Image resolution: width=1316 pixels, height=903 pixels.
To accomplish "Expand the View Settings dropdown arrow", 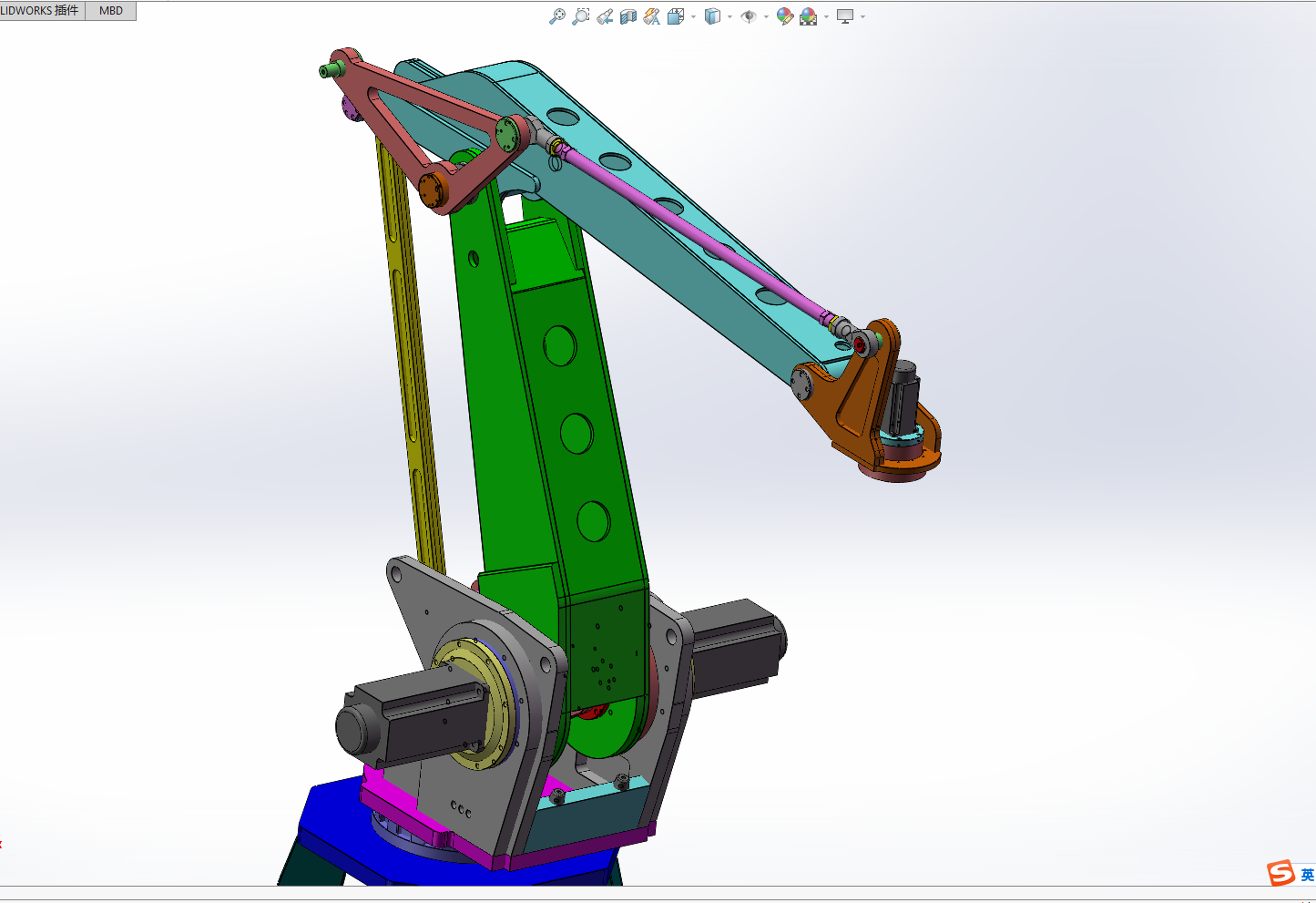I will coord(862,16).
